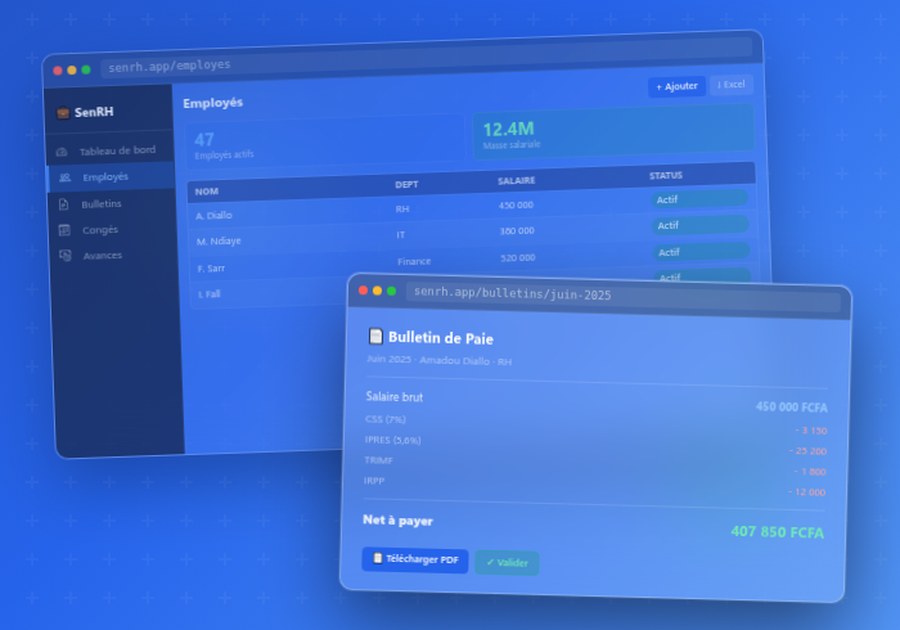The height and width of the screenshot is (630, 900).
Task: Select employee F. Sarr in the table
Action: point(211,268)
